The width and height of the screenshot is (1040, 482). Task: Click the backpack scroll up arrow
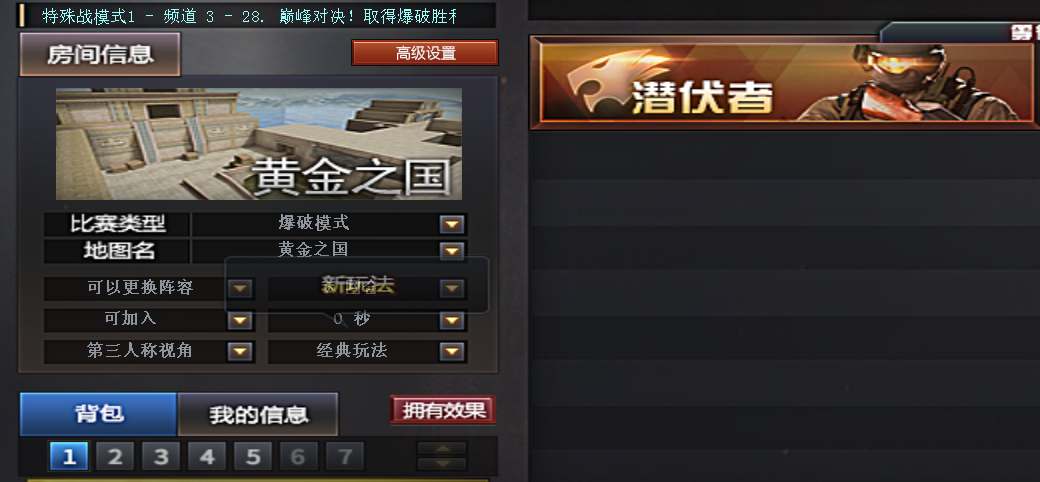[442, 449]
